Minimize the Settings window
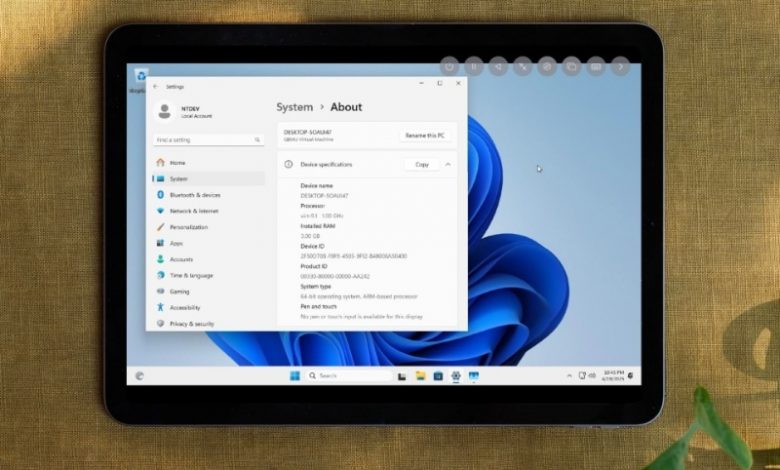This screenshot has height=470, width=780. click(422, 83)
